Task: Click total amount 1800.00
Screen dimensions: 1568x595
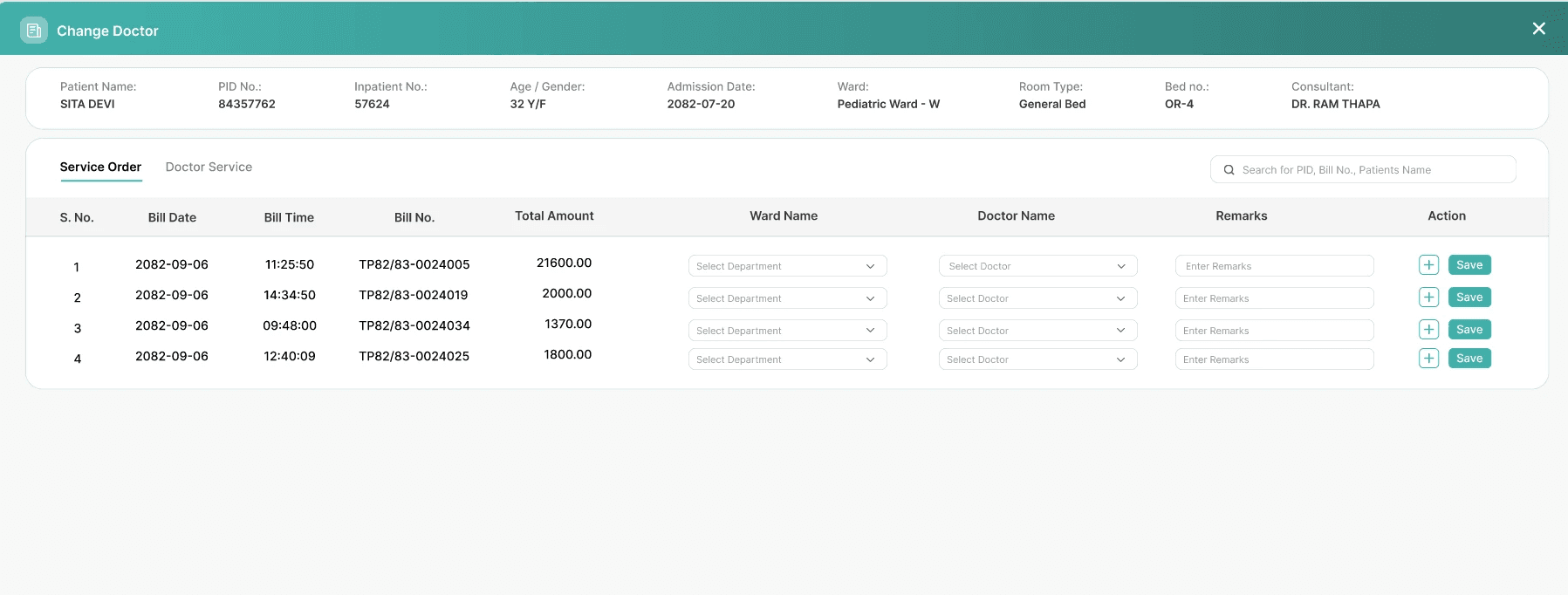Action: pos(568,354)
